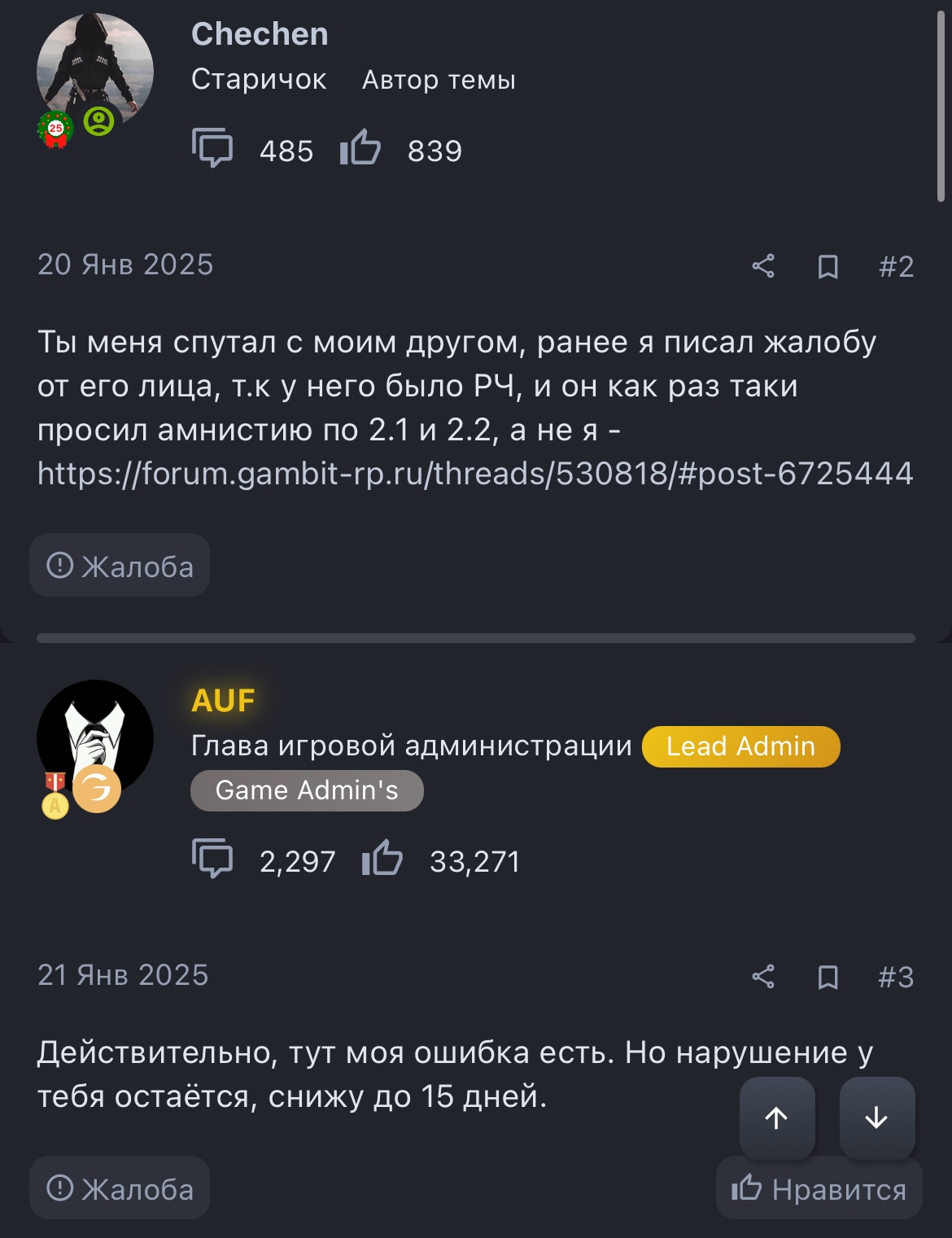Click the Lead Admin badge
The image size is (952, 1238).
tap(740, 746)
